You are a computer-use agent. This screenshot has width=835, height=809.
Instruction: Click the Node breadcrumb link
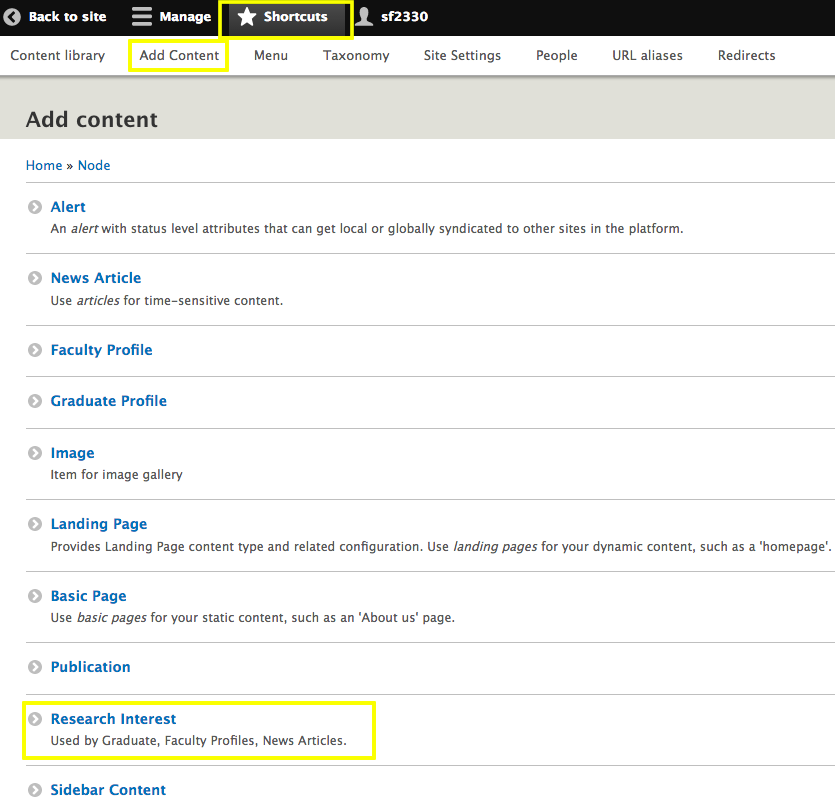tap(94, 165)
